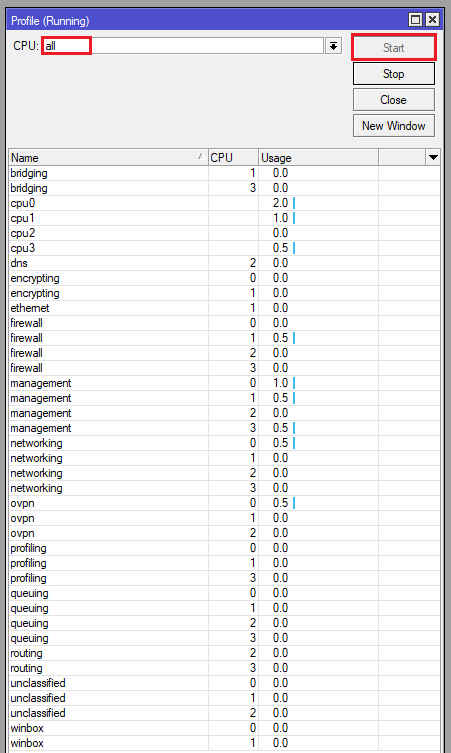Click the Close button
The width and height of the screenshot is (451, 753).
[x=394, y=100]
